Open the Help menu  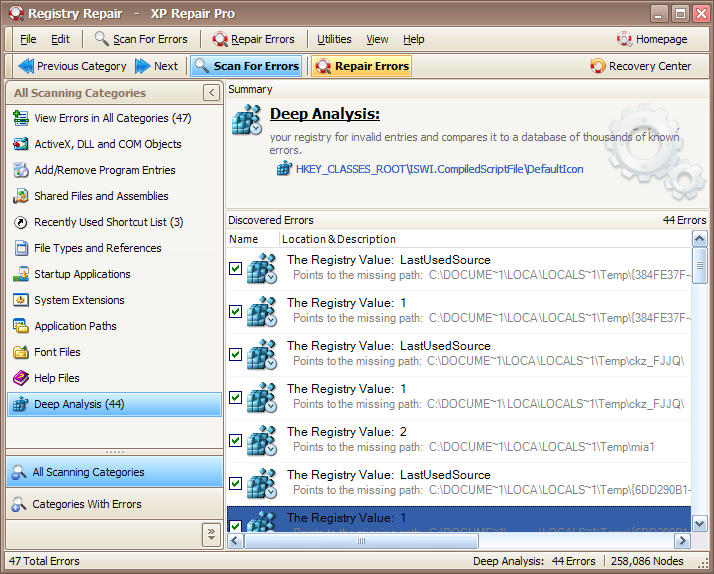coord(413,39)
